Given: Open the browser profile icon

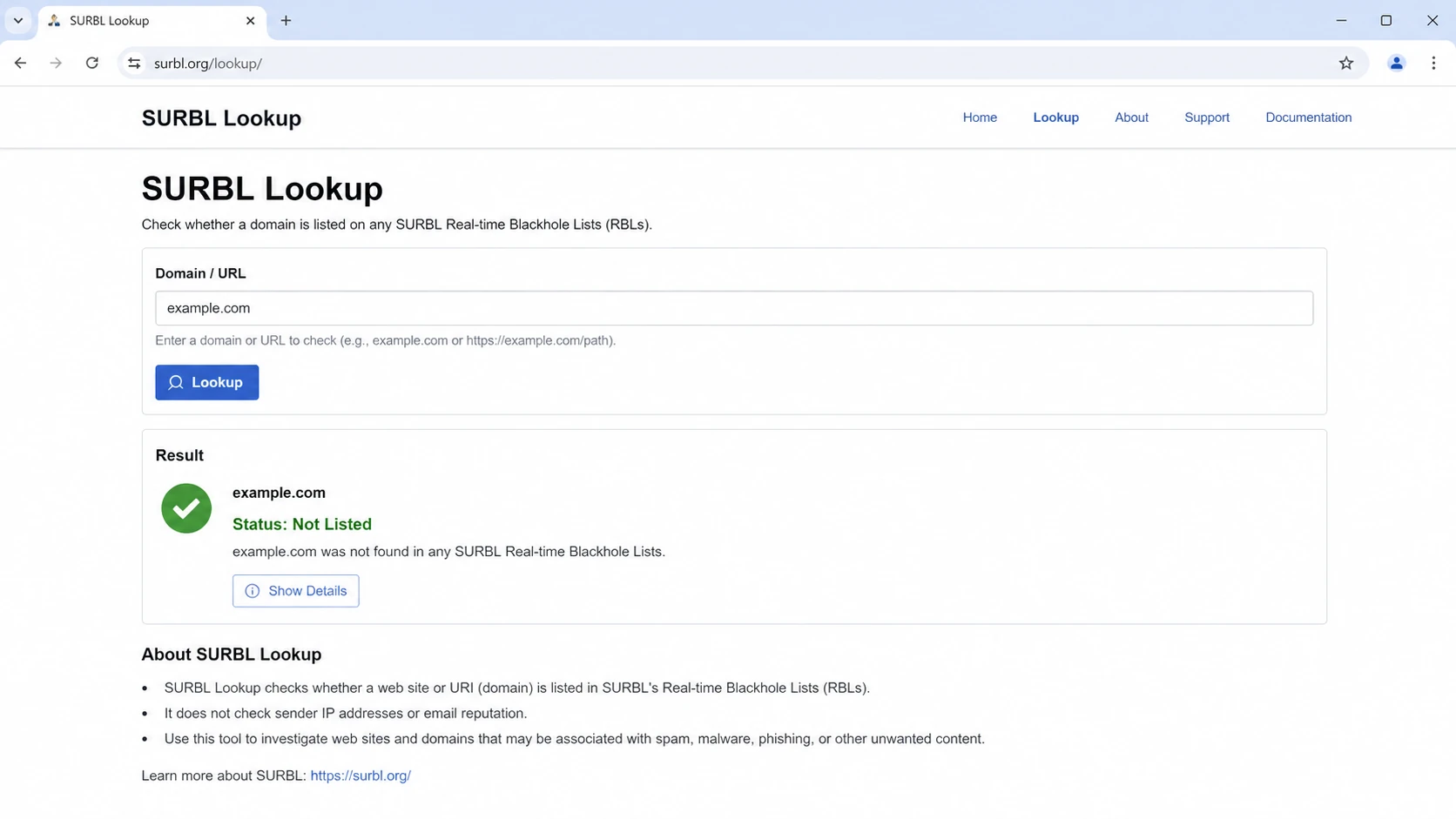Looking at the screenshot, I should point(1396,63).
